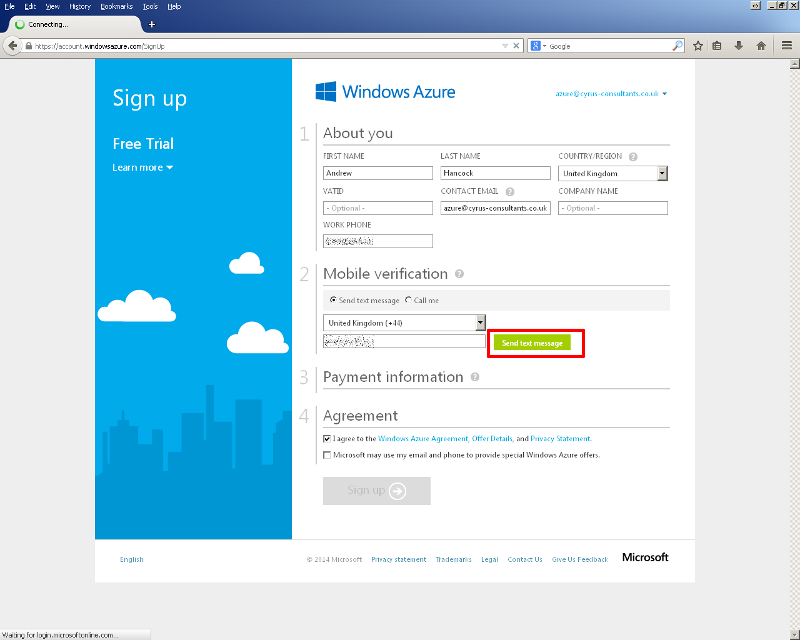Click the mobile number field
The width and height of the screenshot is (800, 640).
click(404, 341)
